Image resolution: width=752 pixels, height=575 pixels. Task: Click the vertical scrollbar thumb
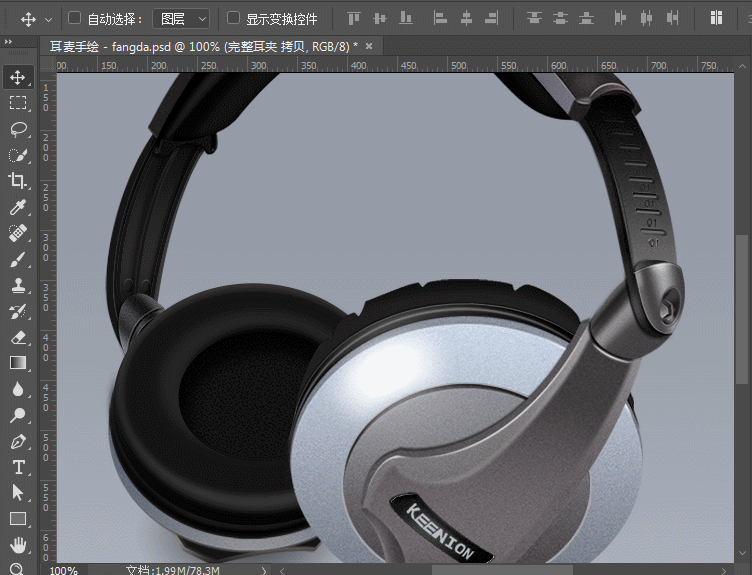point(742,308)
